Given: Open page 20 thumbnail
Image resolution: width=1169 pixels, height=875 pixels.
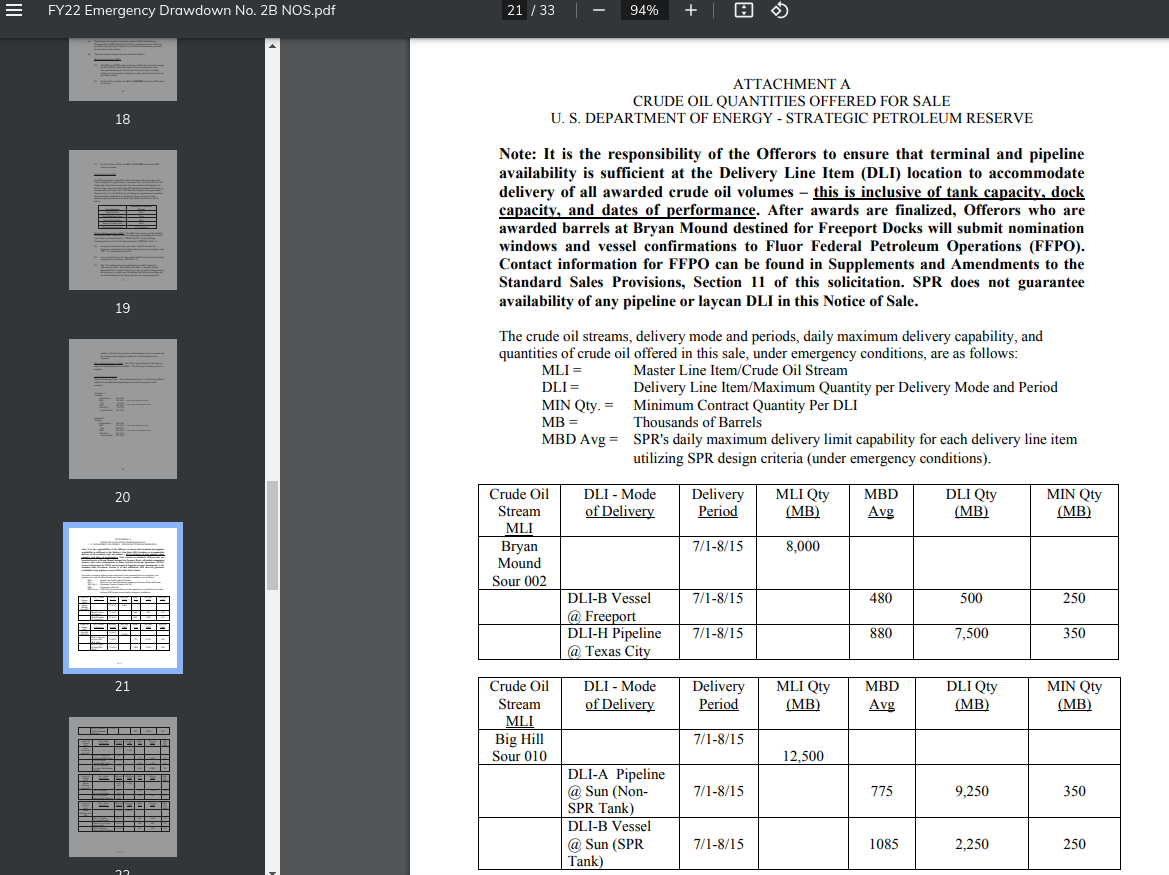Looking at the screenshot, I should click(123, 409).
